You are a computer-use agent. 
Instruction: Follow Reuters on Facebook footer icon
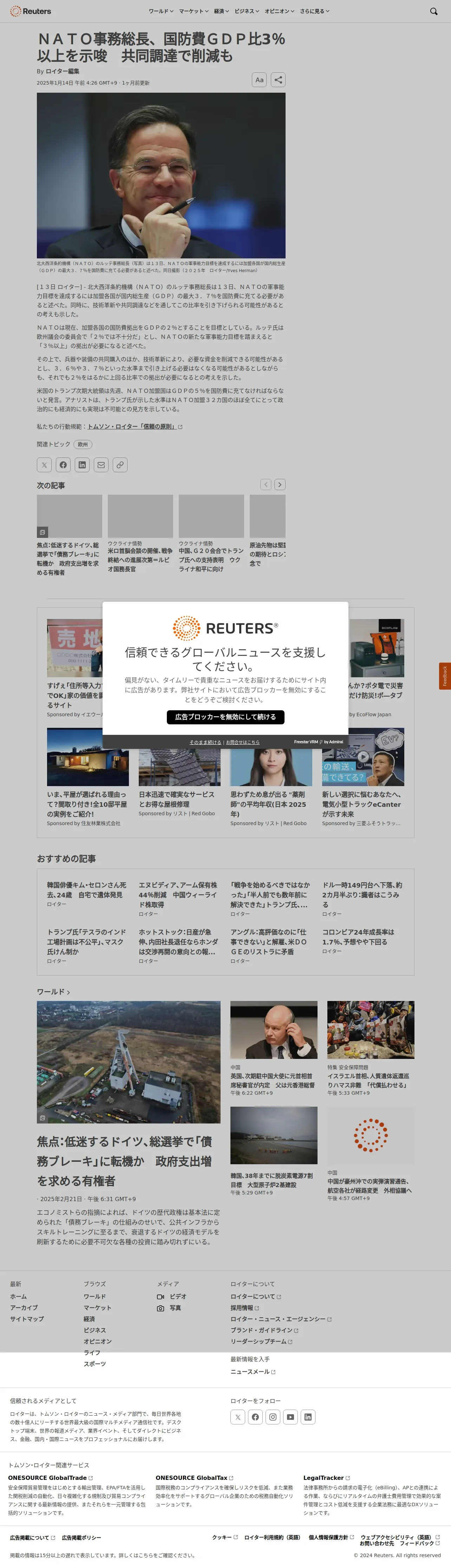coord(256,1417)
